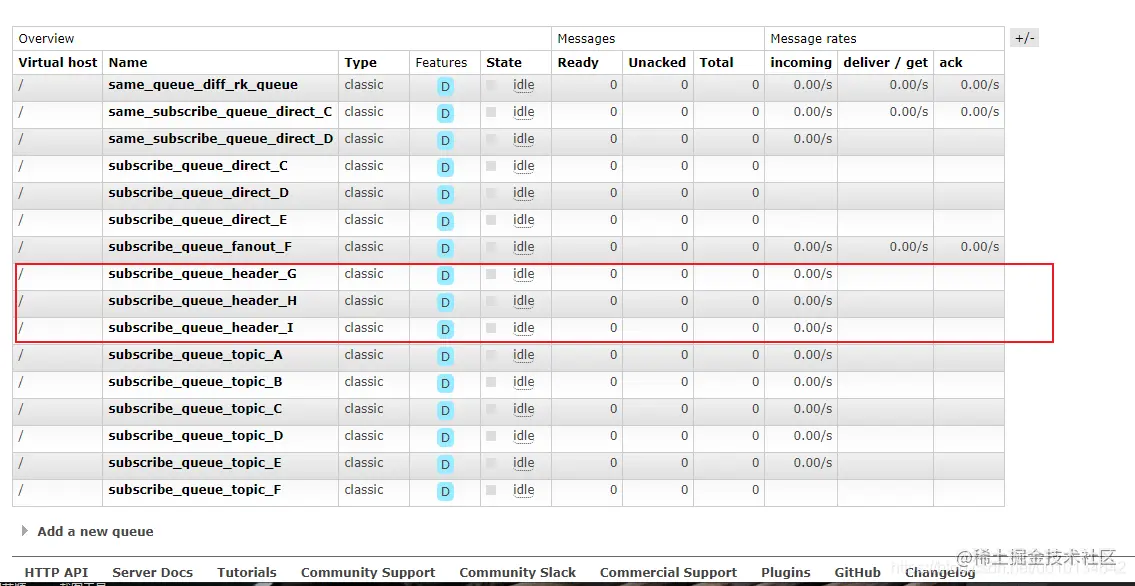This screenshot has width=1135, height=586.
Task: Open the Community Slack link
Action: pyautogui.click(x=518, y=572)
